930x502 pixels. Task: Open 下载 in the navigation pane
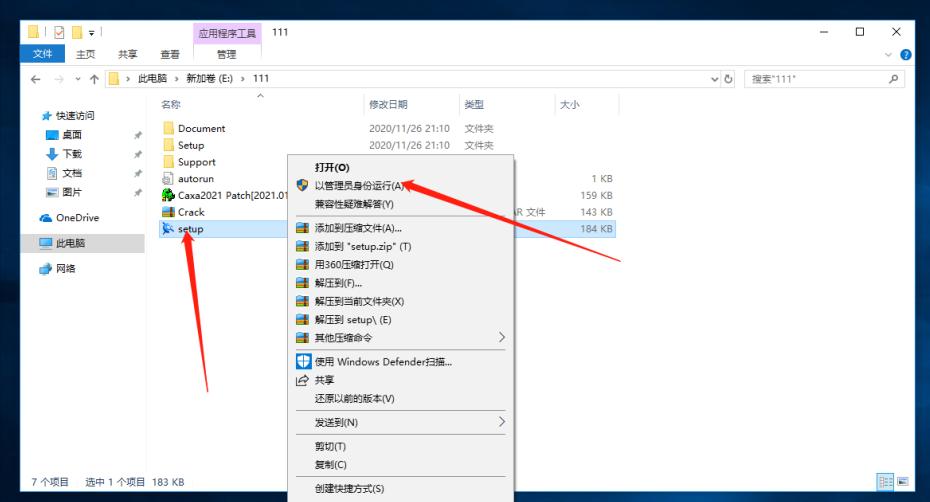72,154
